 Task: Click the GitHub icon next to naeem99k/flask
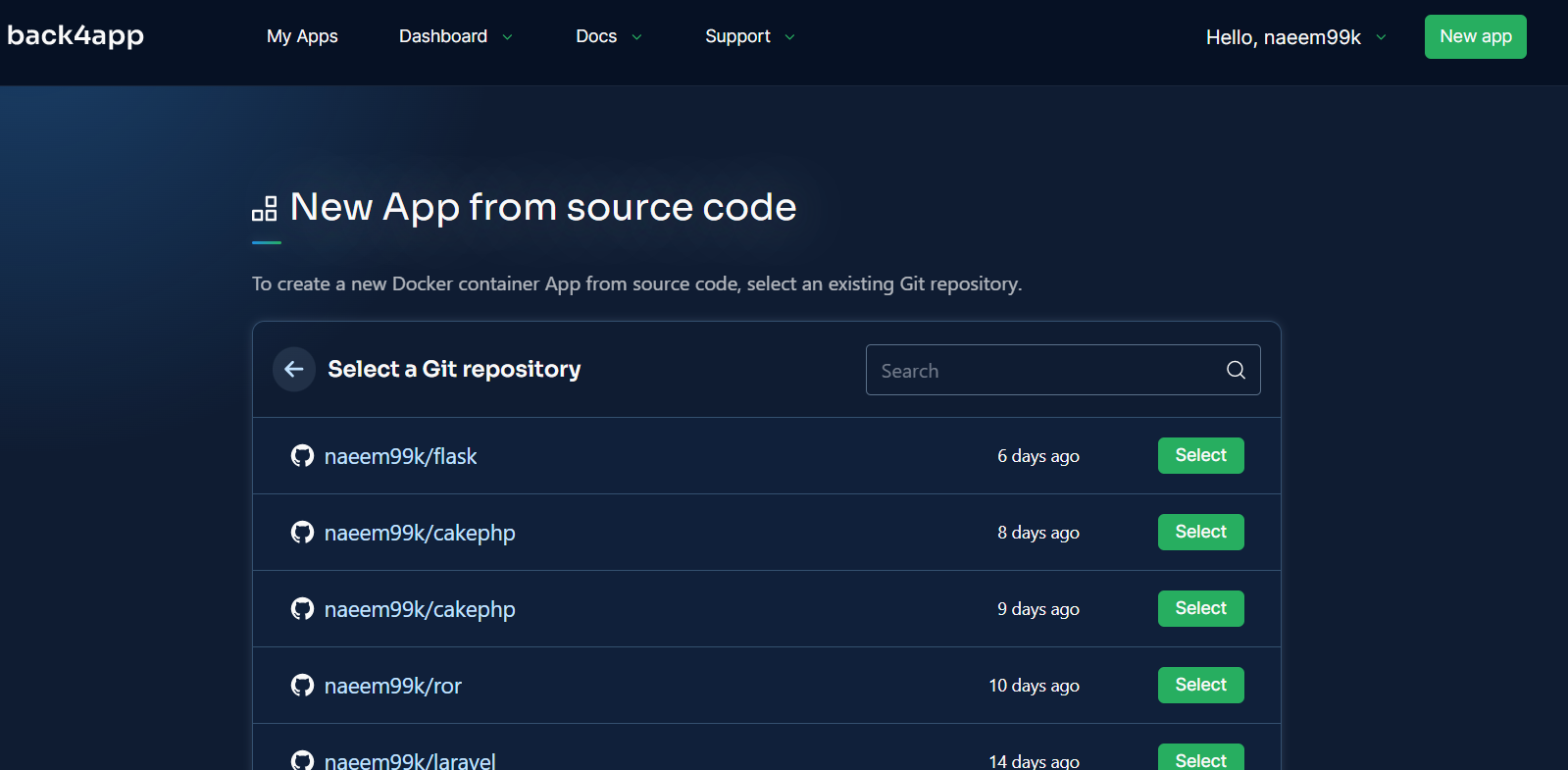pos(302,455)
